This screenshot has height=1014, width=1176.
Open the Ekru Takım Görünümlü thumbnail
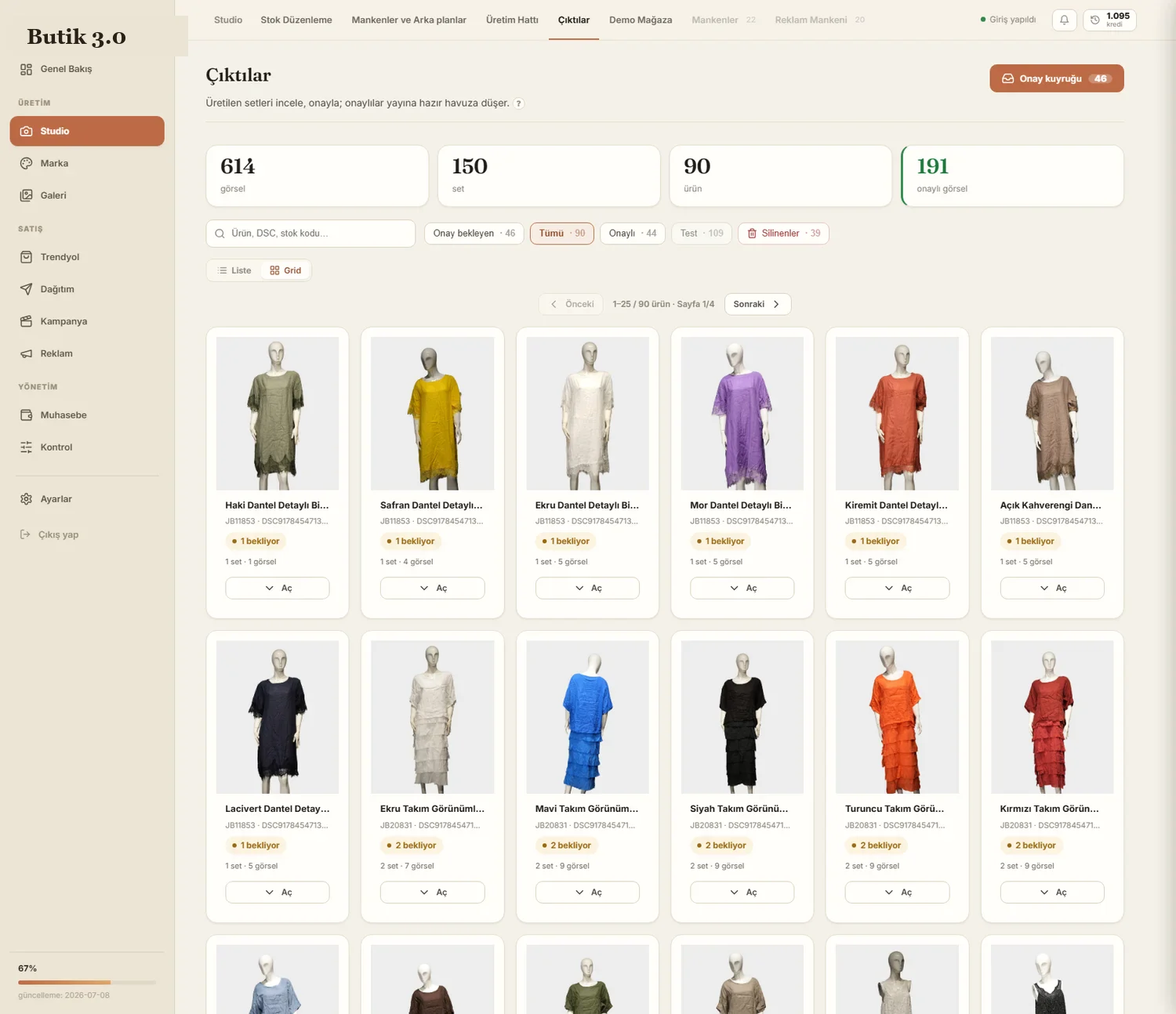coord(432,717)
